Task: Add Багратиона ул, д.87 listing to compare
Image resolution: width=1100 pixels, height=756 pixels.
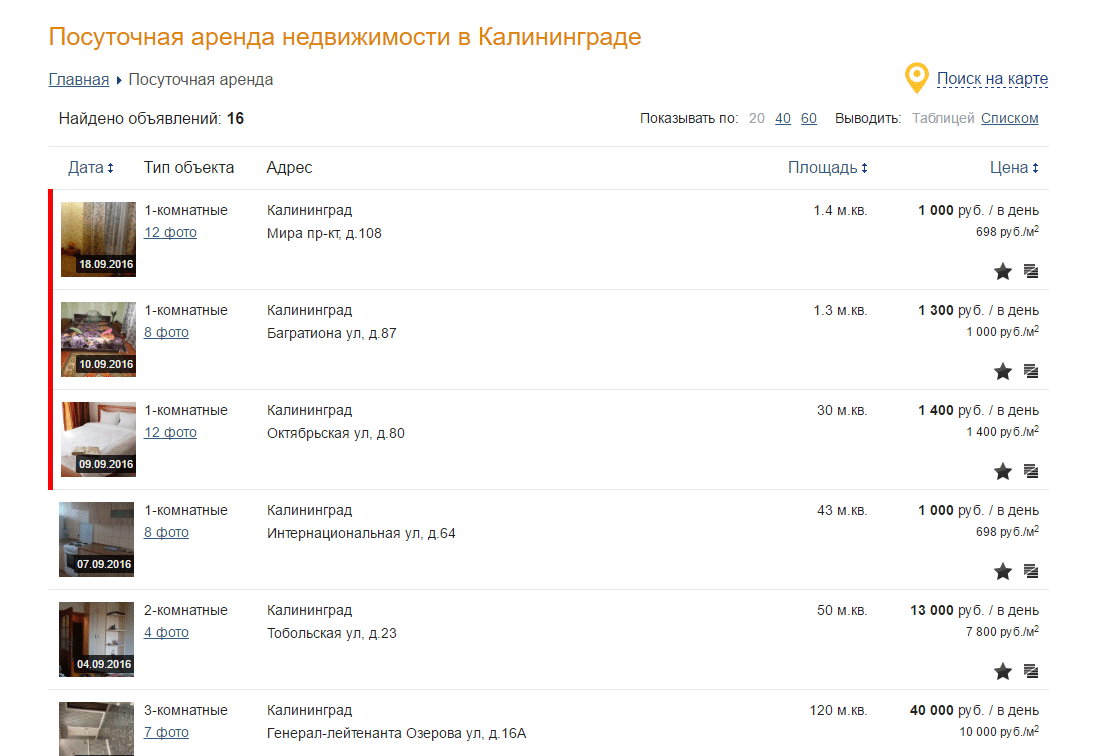Action: (1031, 371)
